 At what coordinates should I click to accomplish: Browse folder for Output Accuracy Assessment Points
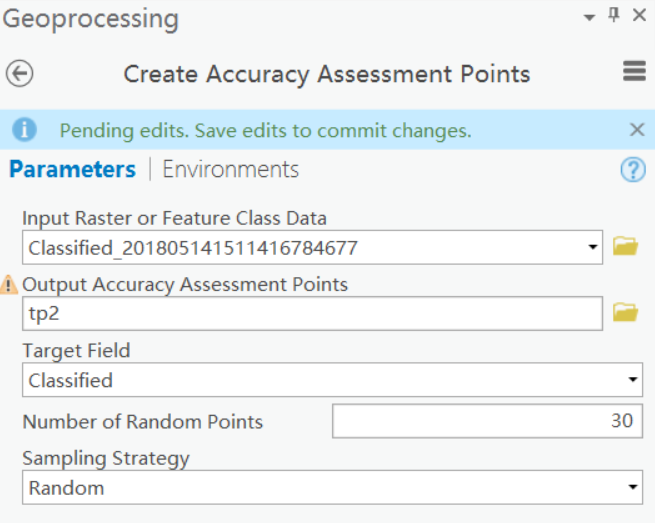tap(625, 313)
